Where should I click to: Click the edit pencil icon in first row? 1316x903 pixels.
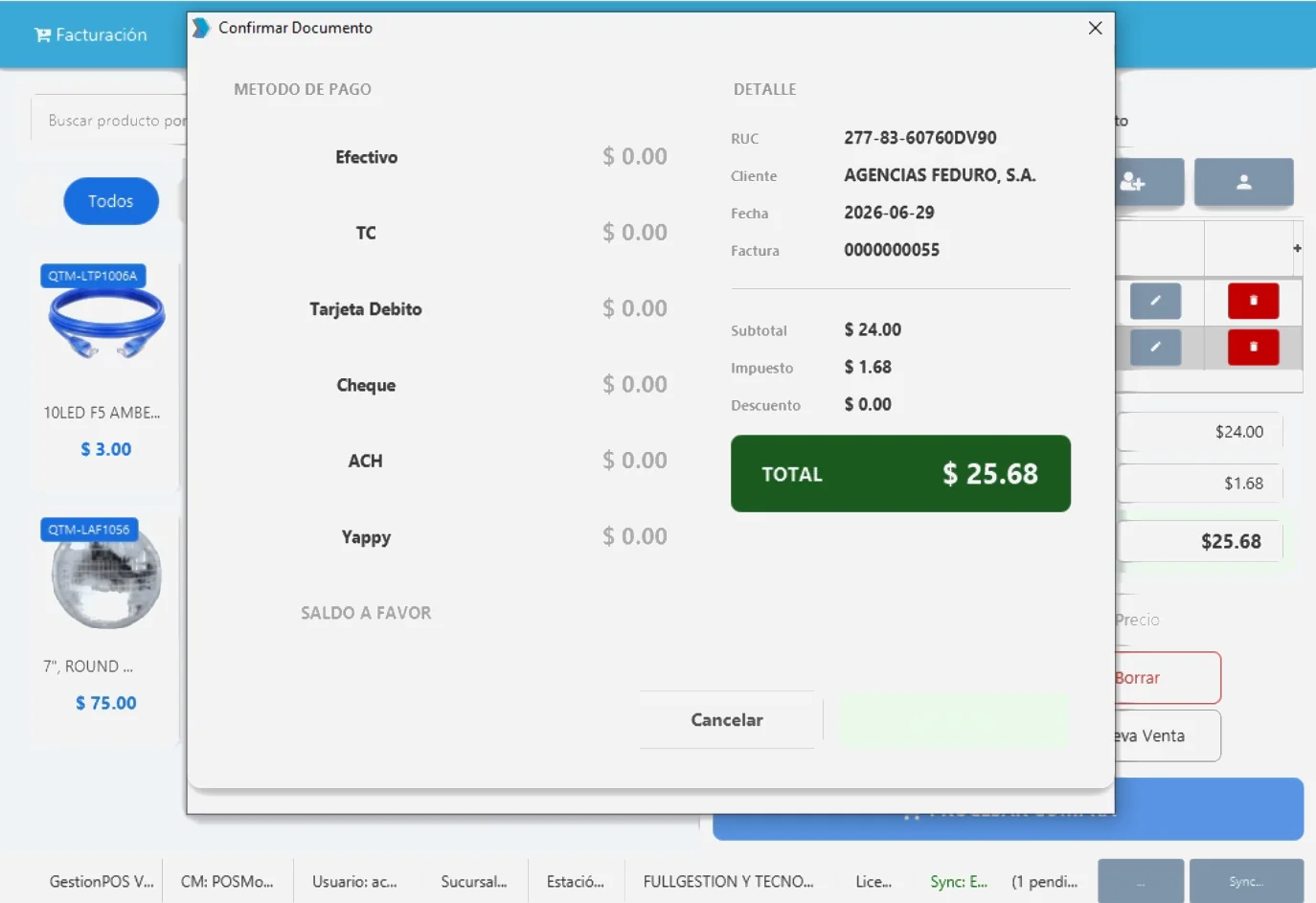click(x=1155, y=301)
